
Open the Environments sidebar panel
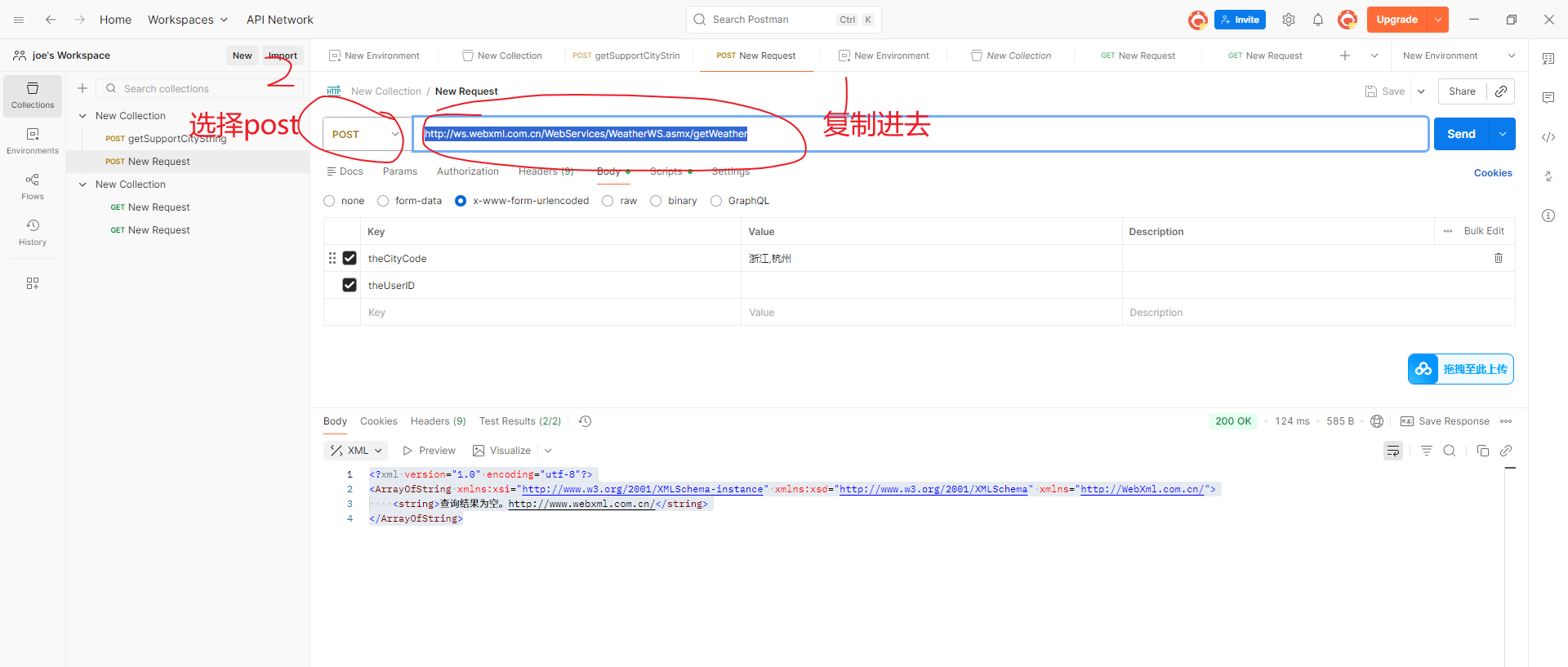tap(33, 140)
